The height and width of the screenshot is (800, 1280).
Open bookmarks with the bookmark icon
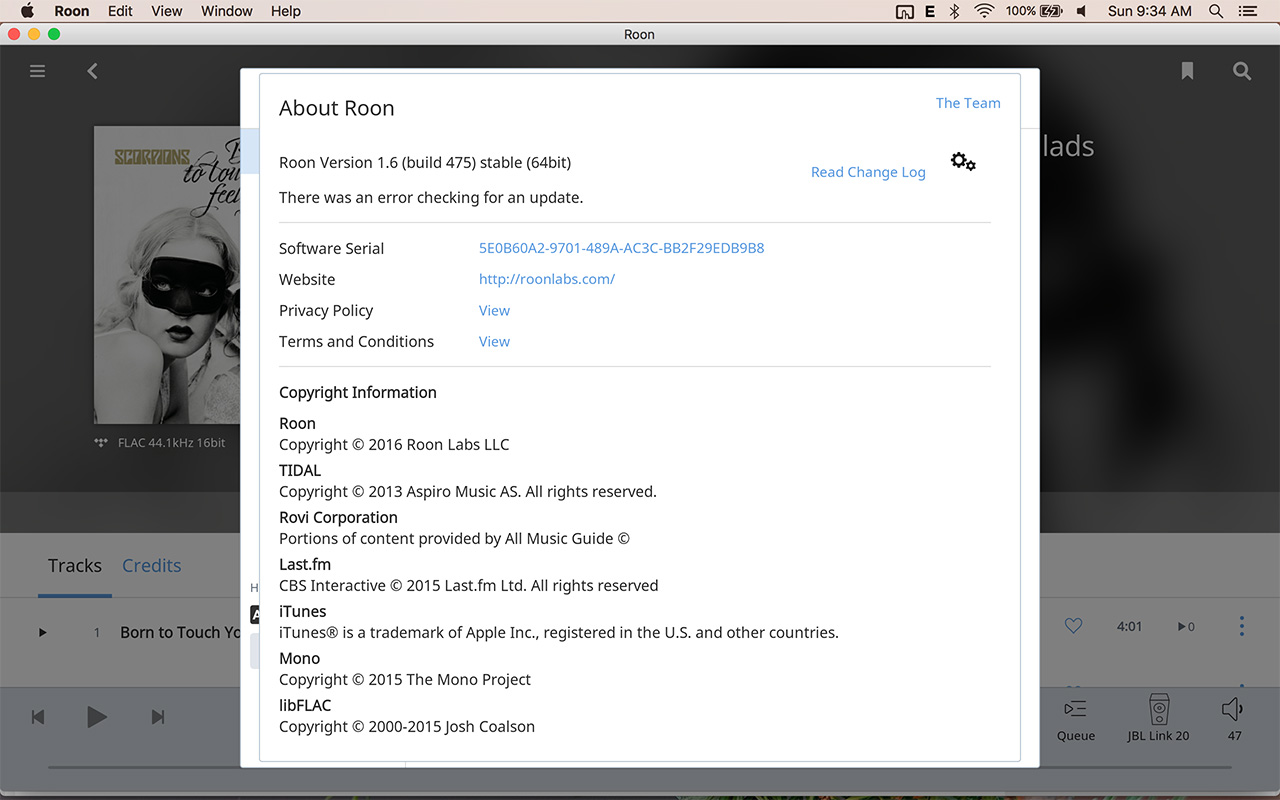pos(1187,71)
